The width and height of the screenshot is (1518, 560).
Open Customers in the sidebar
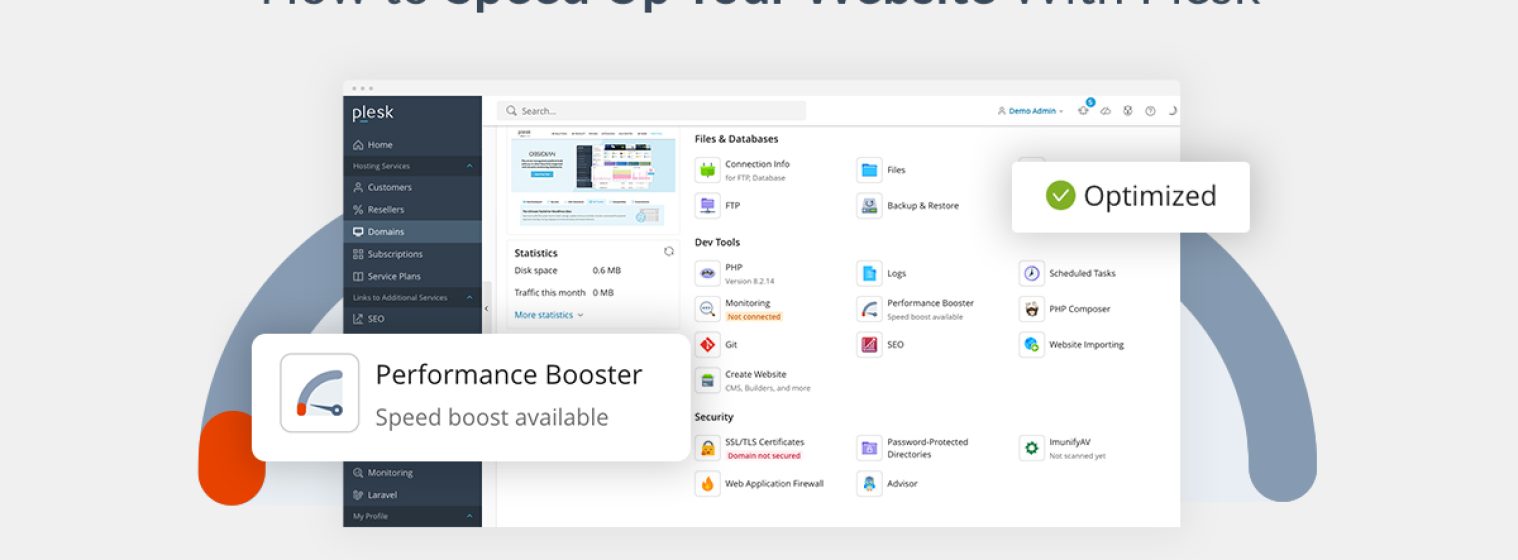tap(412, 188)
